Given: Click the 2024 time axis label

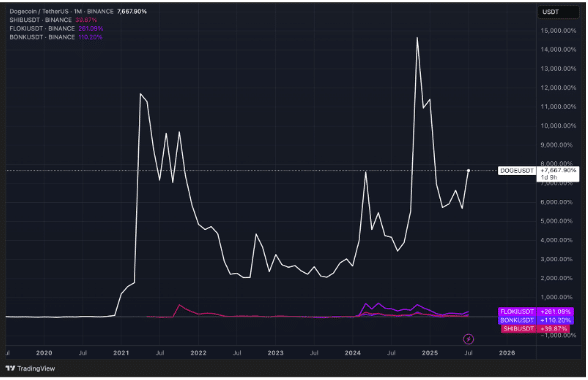Looking at the screenshot, I should [x=352, y=353].
